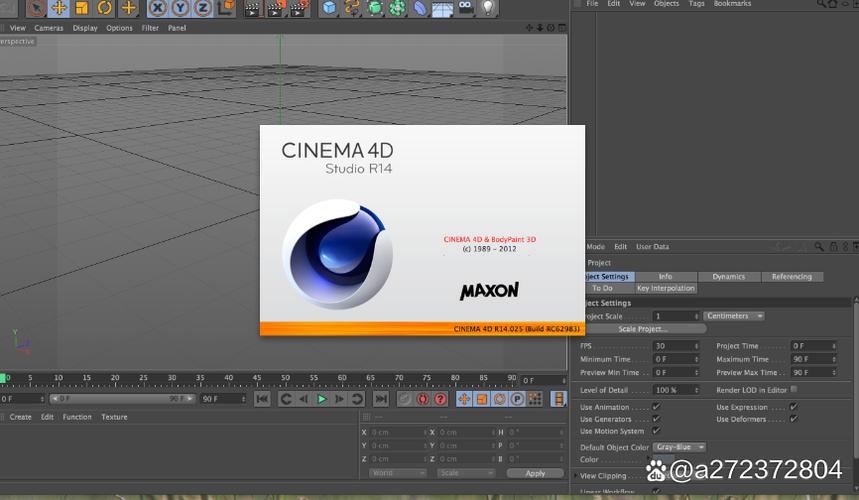Open the spline pen tools icon
This screenshot has height=500, width=859.
tap(352, 8)
